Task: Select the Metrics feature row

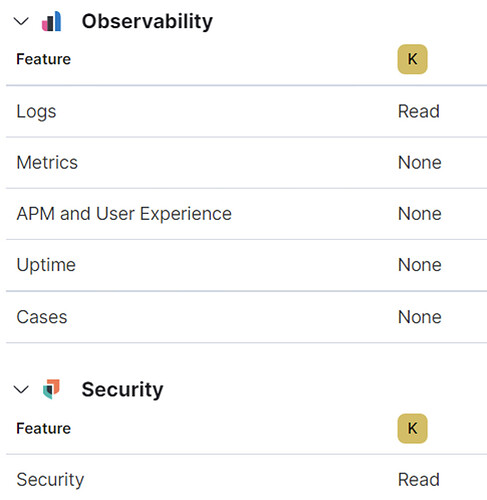Action: pyautogui.click(x=246, y=163)
